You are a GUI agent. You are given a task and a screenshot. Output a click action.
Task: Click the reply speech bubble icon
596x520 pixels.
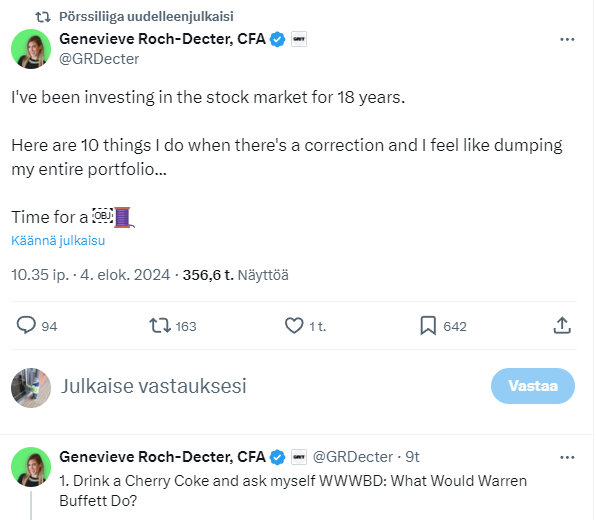click(x=26, y=326)
